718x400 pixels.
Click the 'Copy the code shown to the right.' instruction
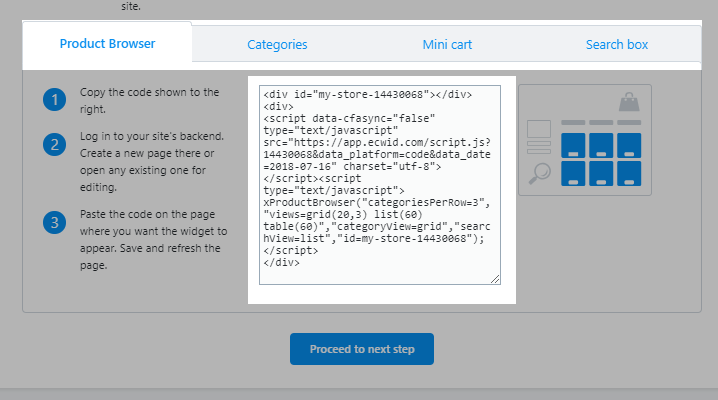[149, 101]
